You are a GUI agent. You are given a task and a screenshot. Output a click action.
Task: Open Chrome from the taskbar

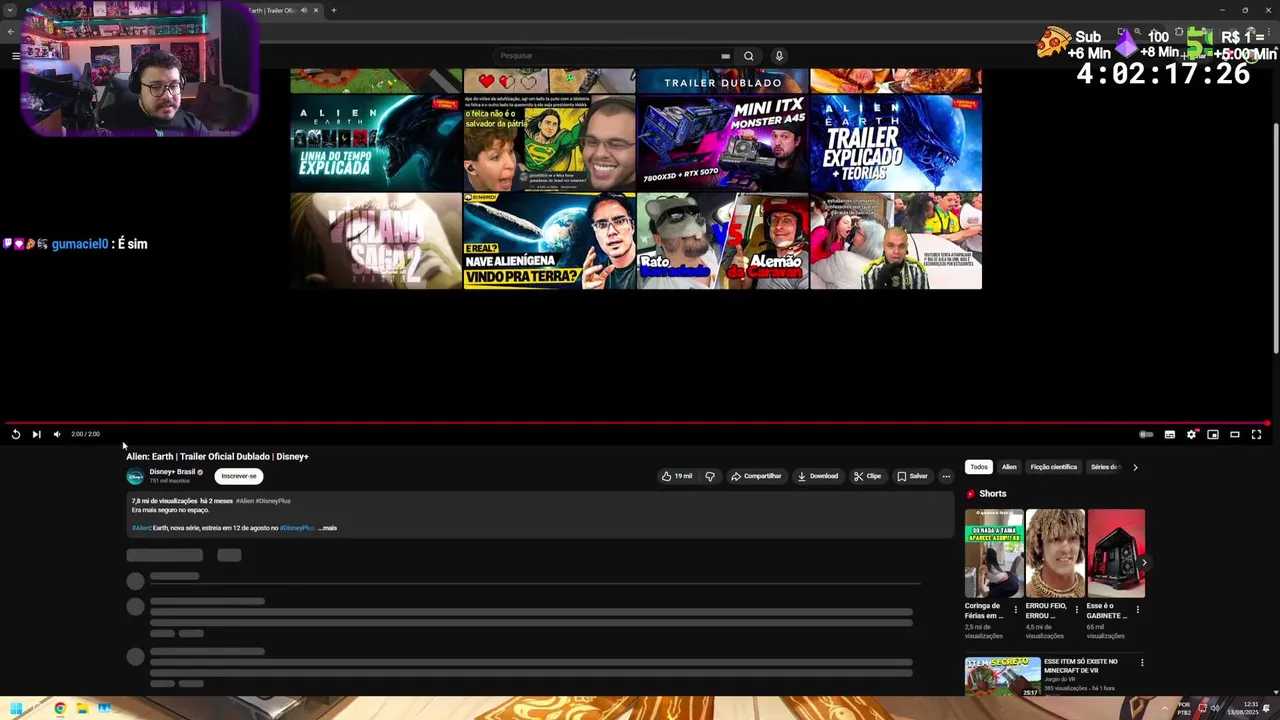60,709
